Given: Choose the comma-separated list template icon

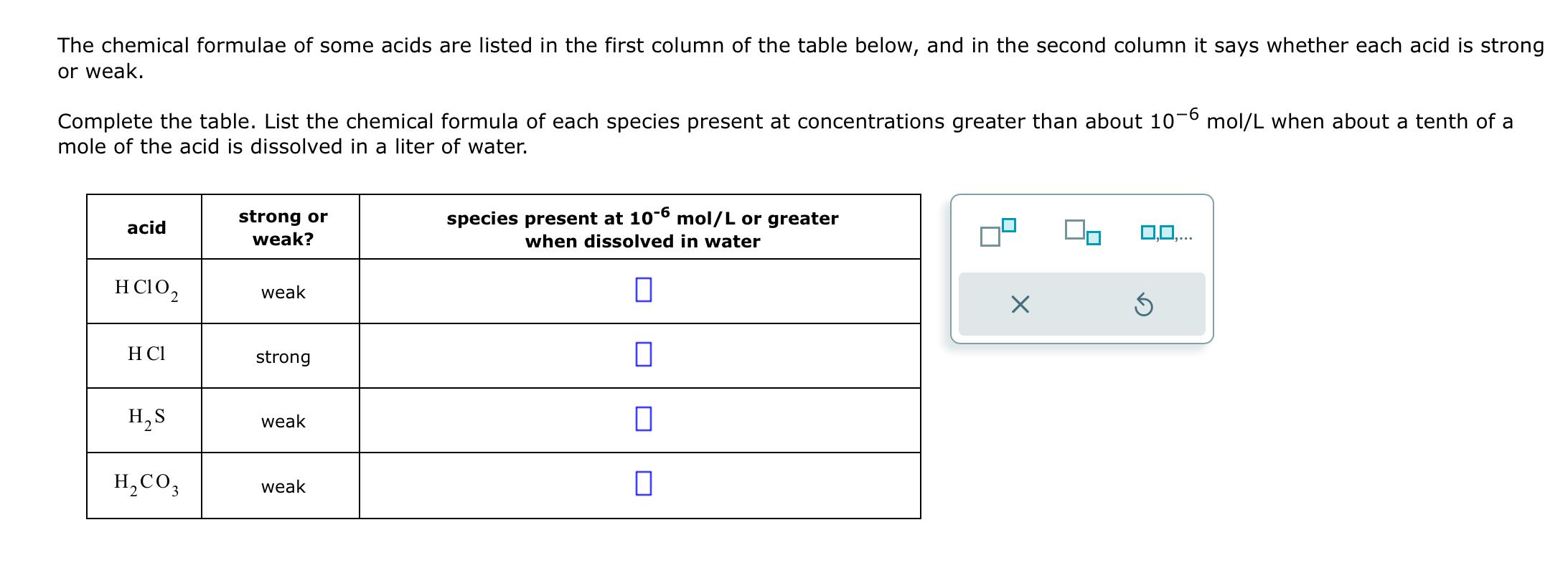Looking at the screenshot, I should (x=1166, y=233).
